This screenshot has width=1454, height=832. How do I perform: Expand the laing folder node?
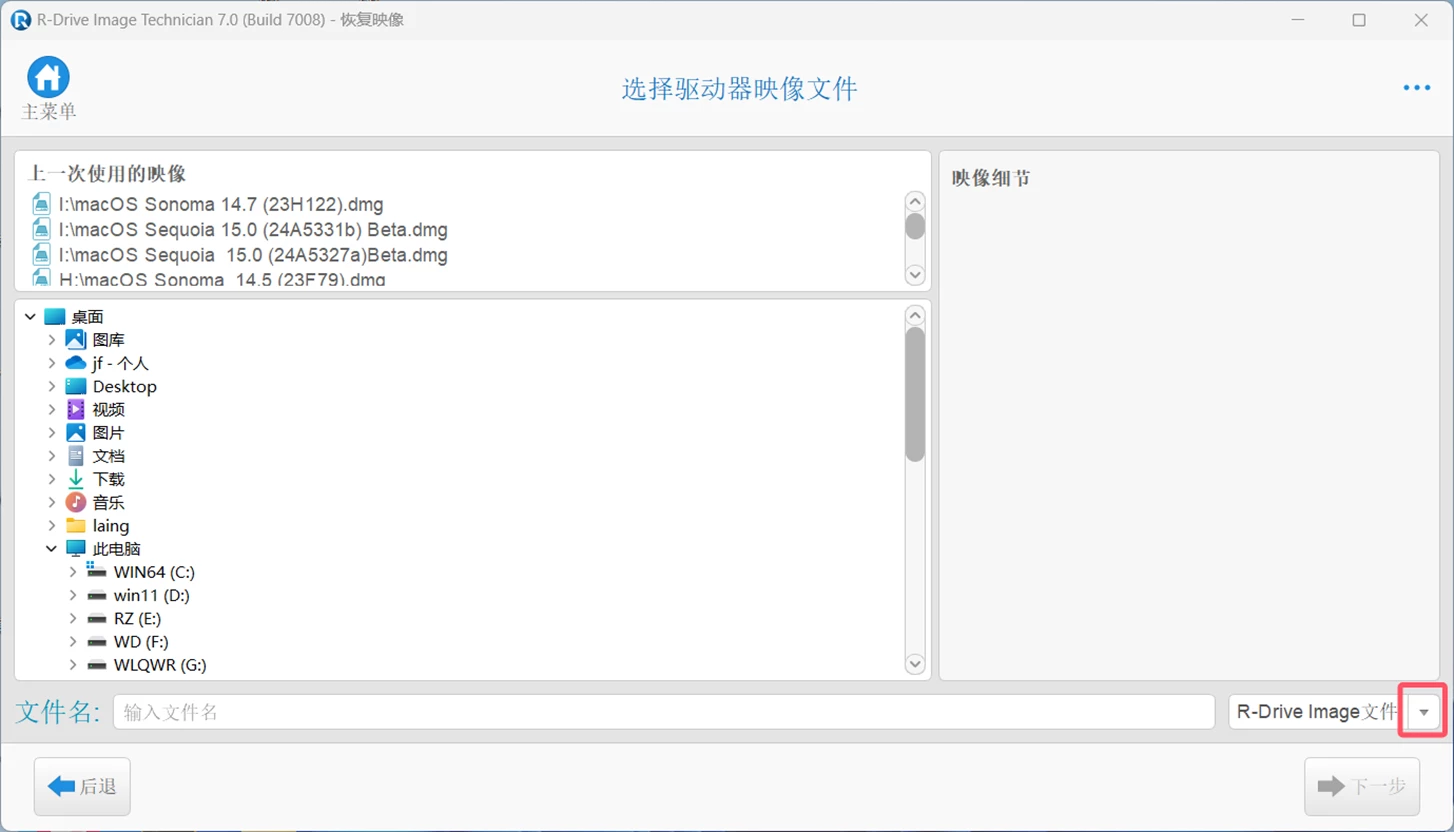(52, 526)
